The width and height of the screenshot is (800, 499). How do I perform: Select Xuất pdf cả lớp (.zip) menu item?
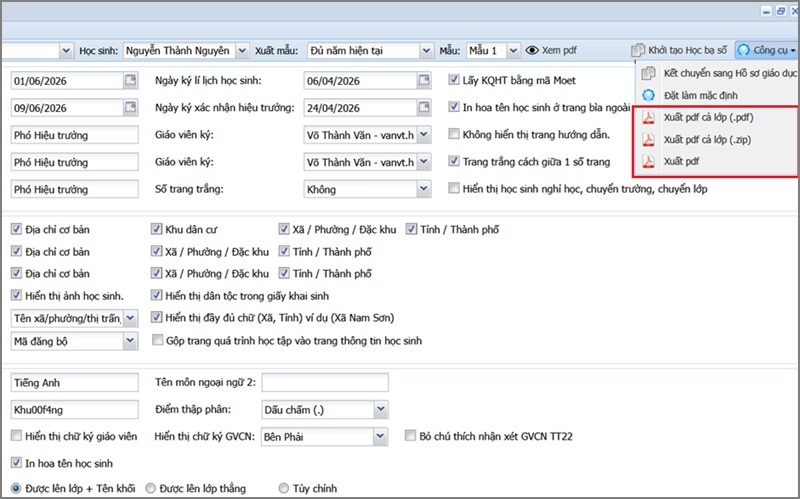click(718, 139)
